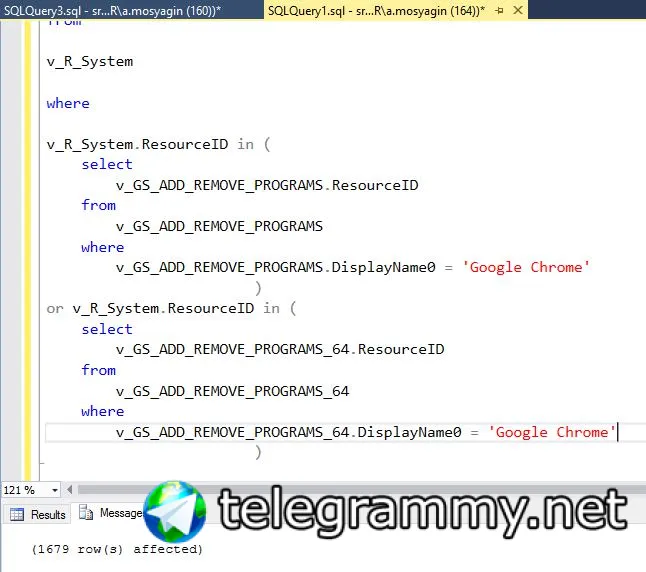Click the horizontal scrollbar track
Image resolution: width=646 pixels, height=572 pixels.
point(362,490)
